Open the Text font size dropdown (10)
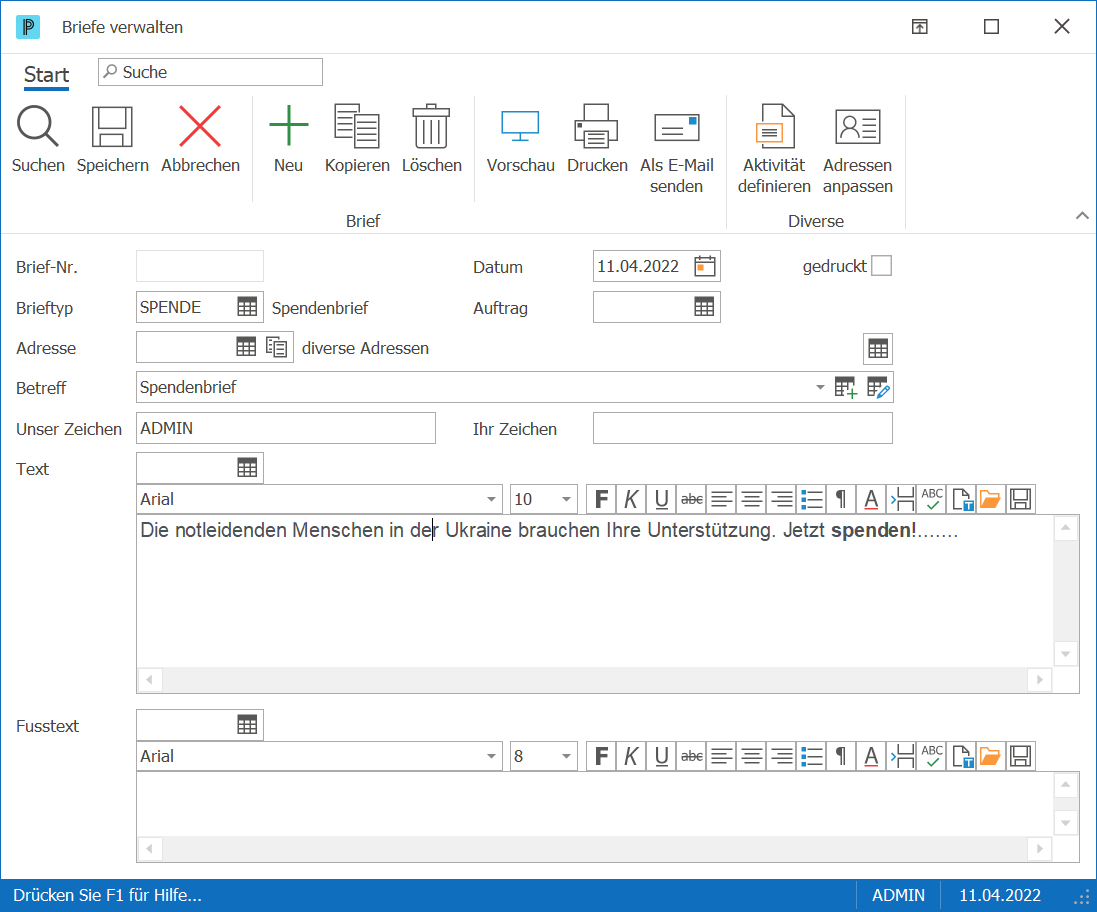Screen dimensions: 1097x912 click(x=566, y=499)
